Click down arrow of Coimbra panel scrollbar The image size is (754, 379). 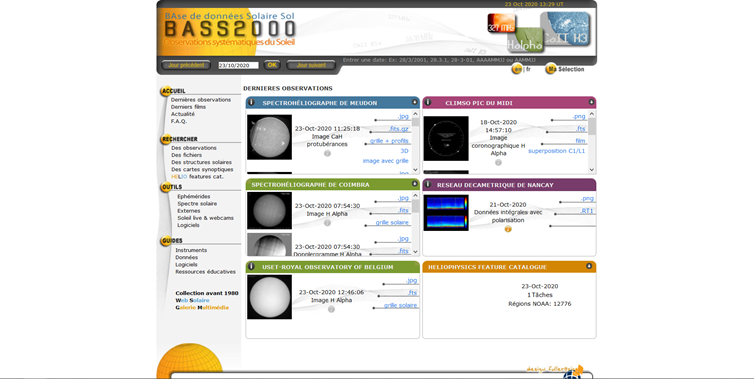tap(415, 252)
